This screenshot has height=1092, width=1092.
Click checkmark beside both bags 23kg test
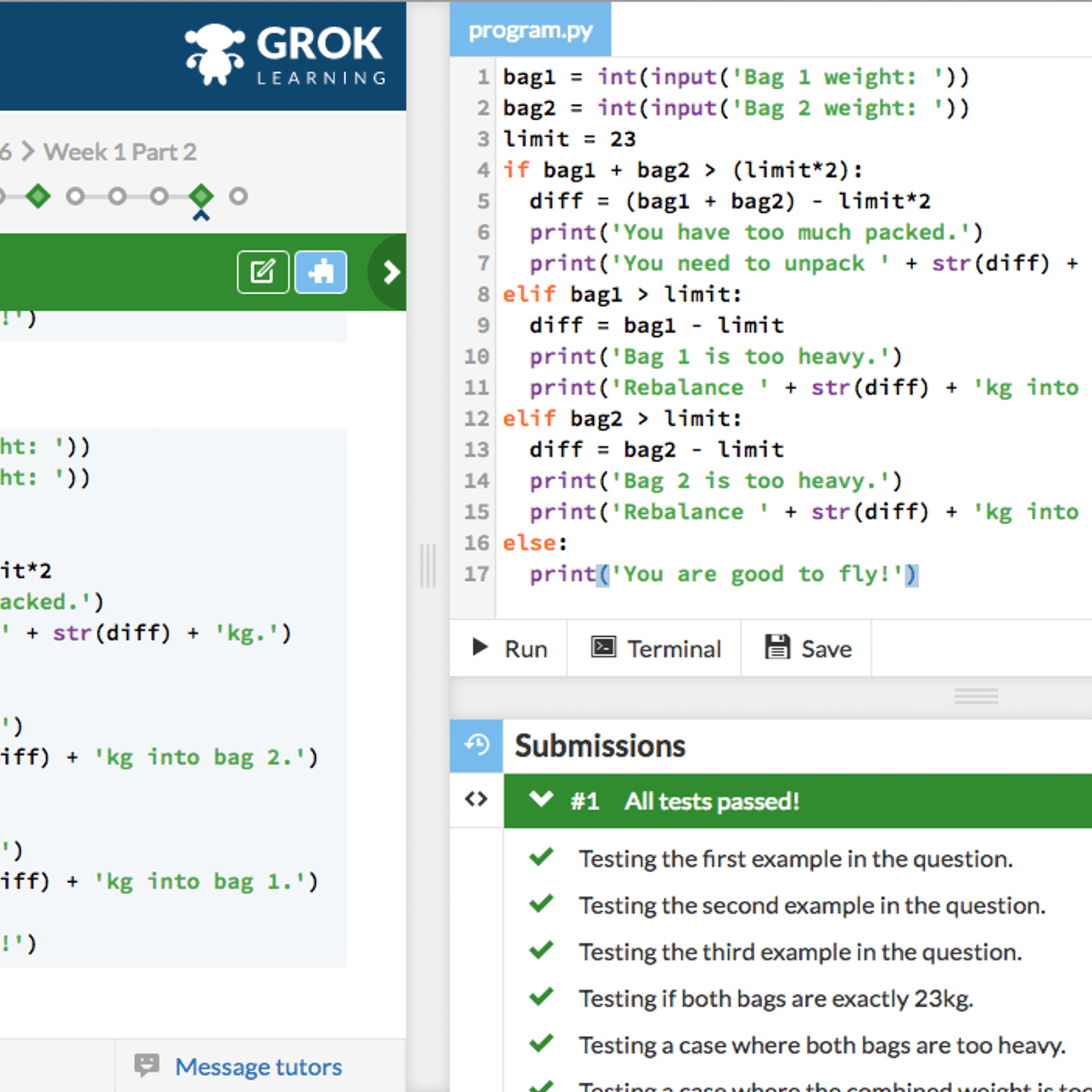541,997
